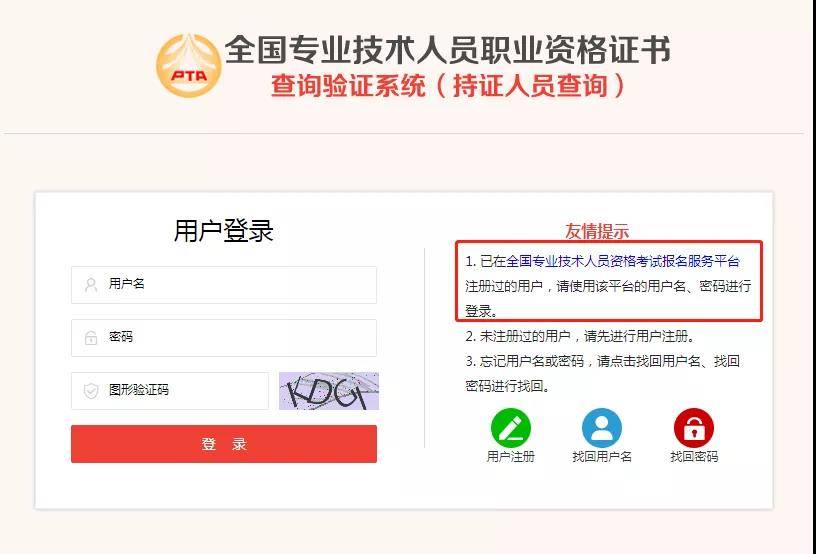816x554 pixels.
Task: Click the 查询验证系统（持证人员查询）subtitle
Action: 448,86
